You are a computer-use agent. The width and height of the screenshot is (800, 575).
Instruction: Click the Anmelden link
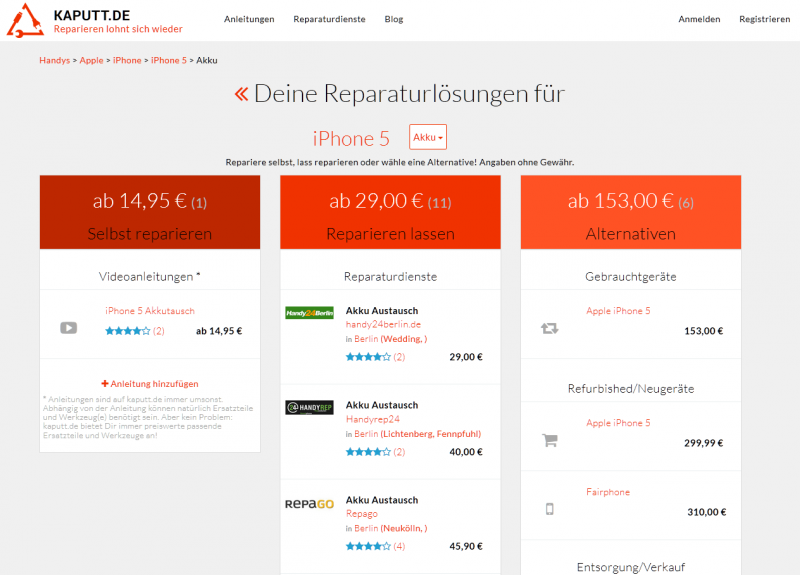[x=699, y=19]
